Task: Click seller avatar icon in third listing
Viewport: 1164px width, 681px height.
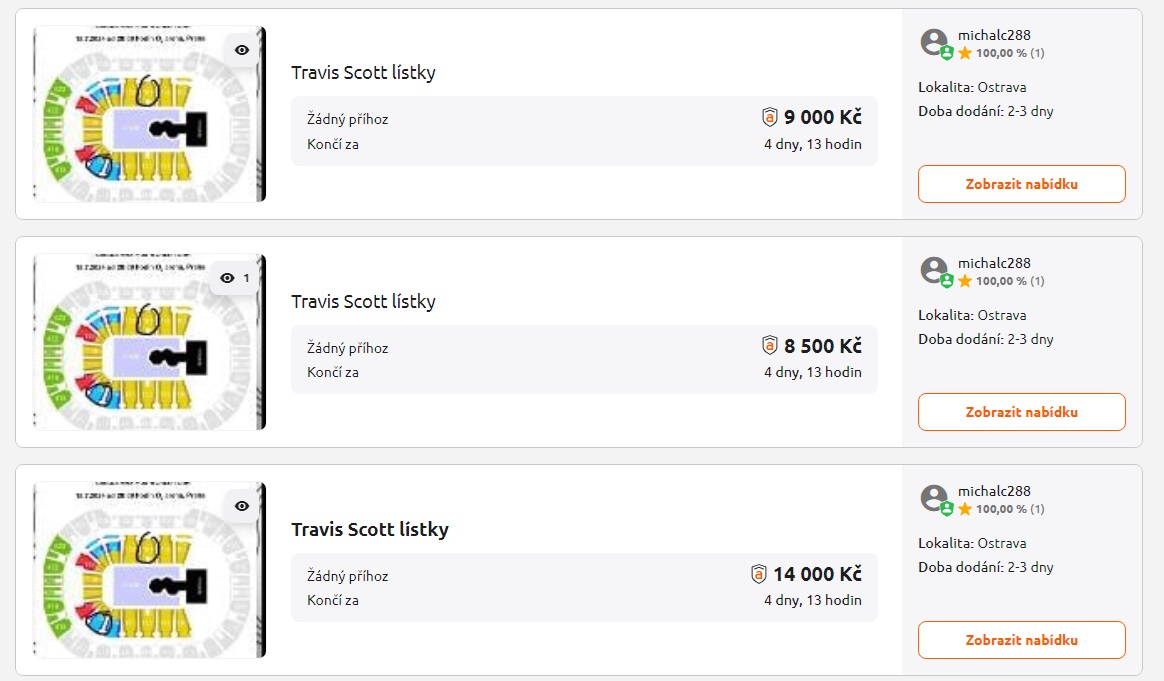Action: coord(934,498)
